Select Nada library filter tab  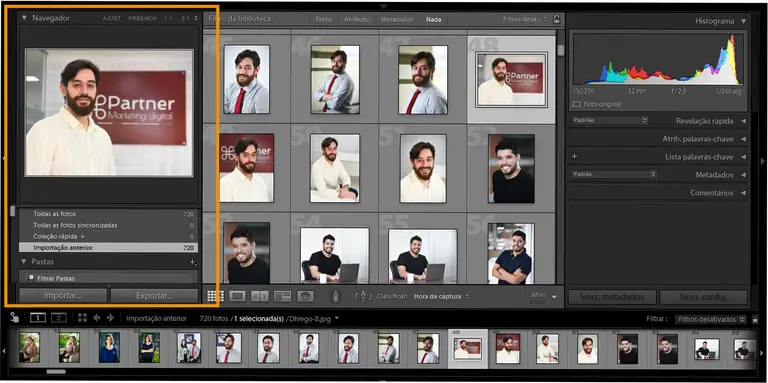click(433, 20)
